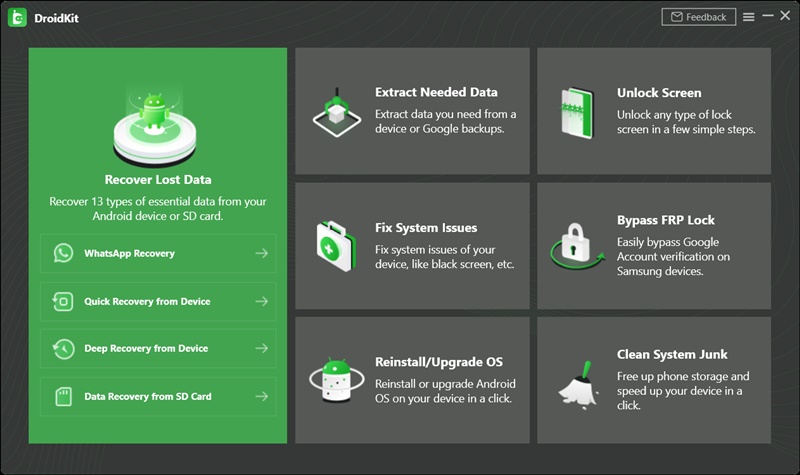The image size is (800, 475).
Task: Click the Extract Needed Data icon
Action: coord(336,111)
